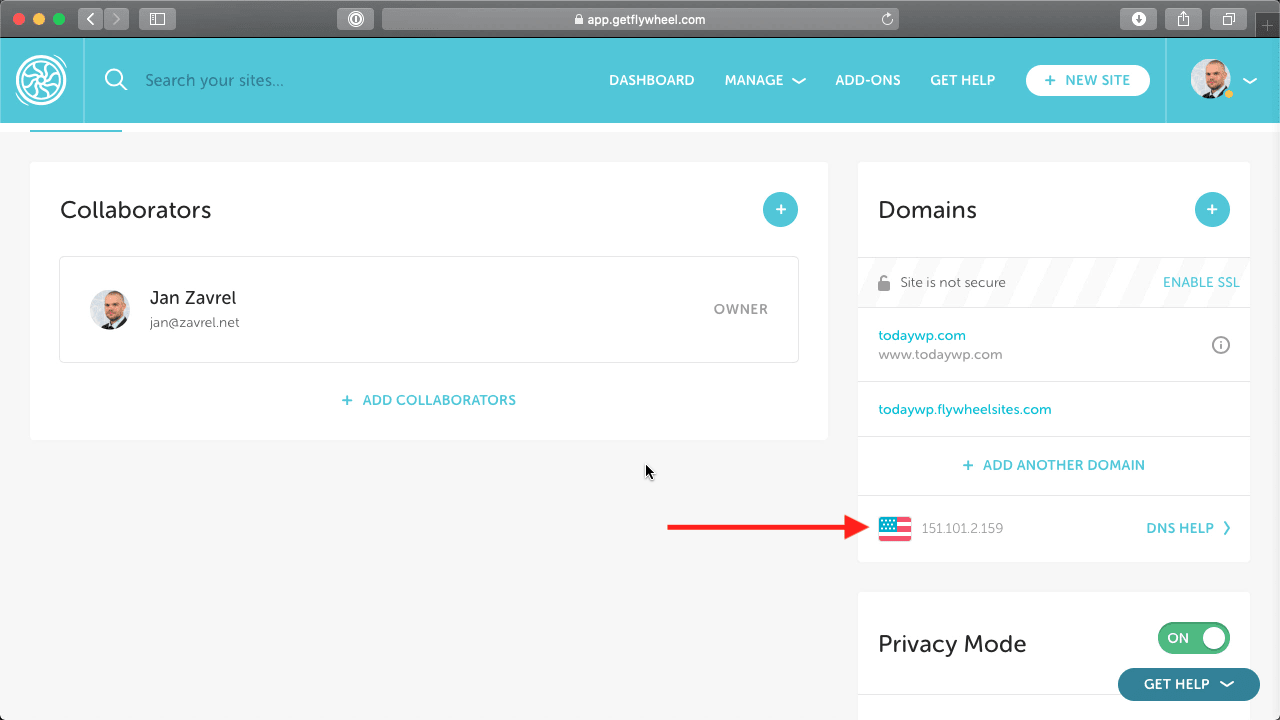Click ENABLE SSL link
Screen dimensions: 1280x720
[1201, 283]
